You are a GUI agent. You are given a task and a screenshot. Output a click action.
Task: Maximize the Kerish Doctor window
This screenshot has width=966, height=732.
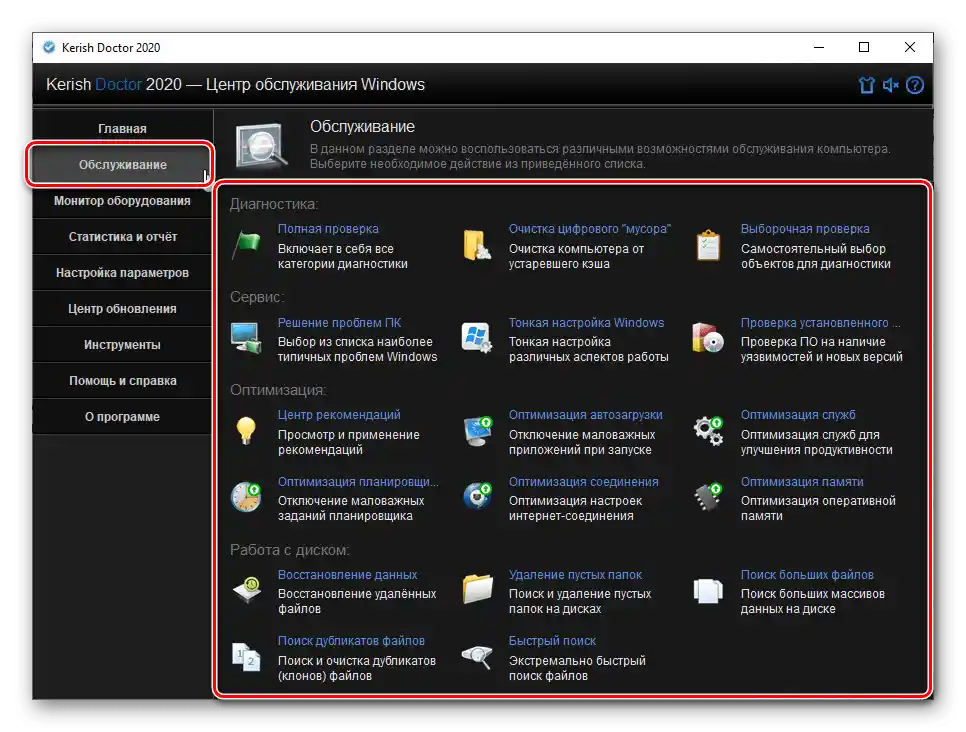[864, 47]
